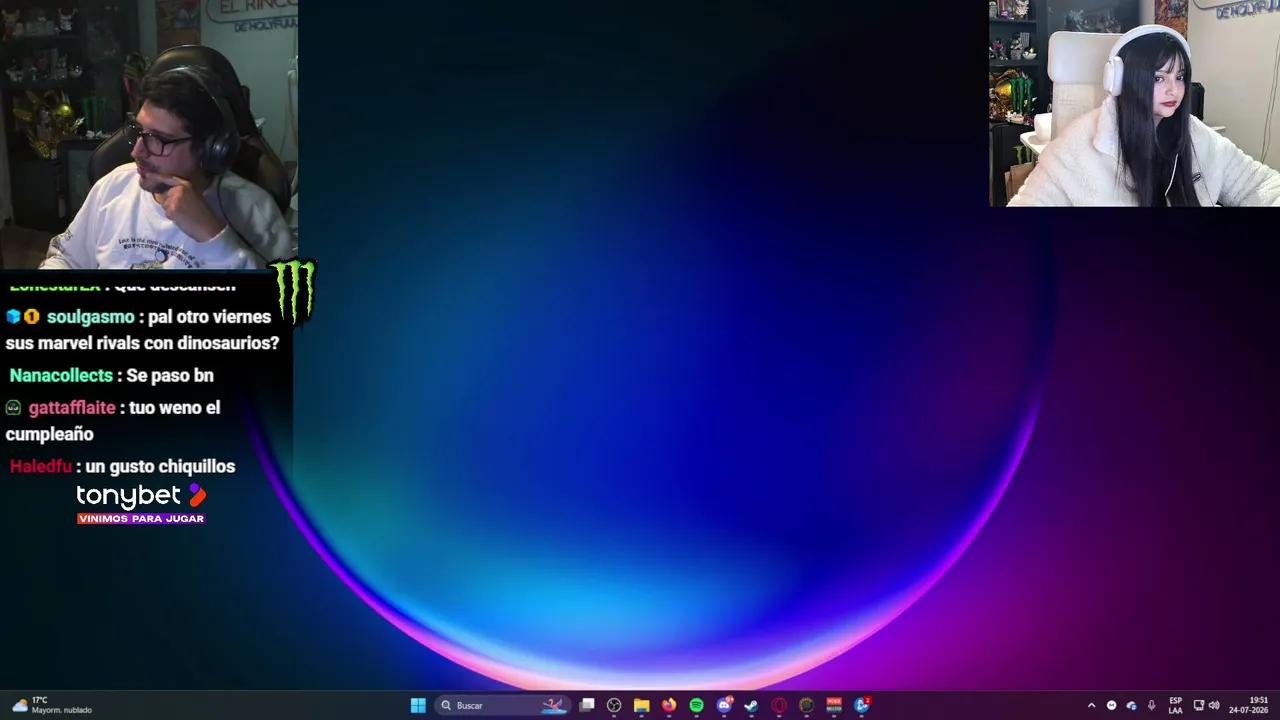
Task: Open File Explorer from the taskbar
Action: click(x=641, y=705)
